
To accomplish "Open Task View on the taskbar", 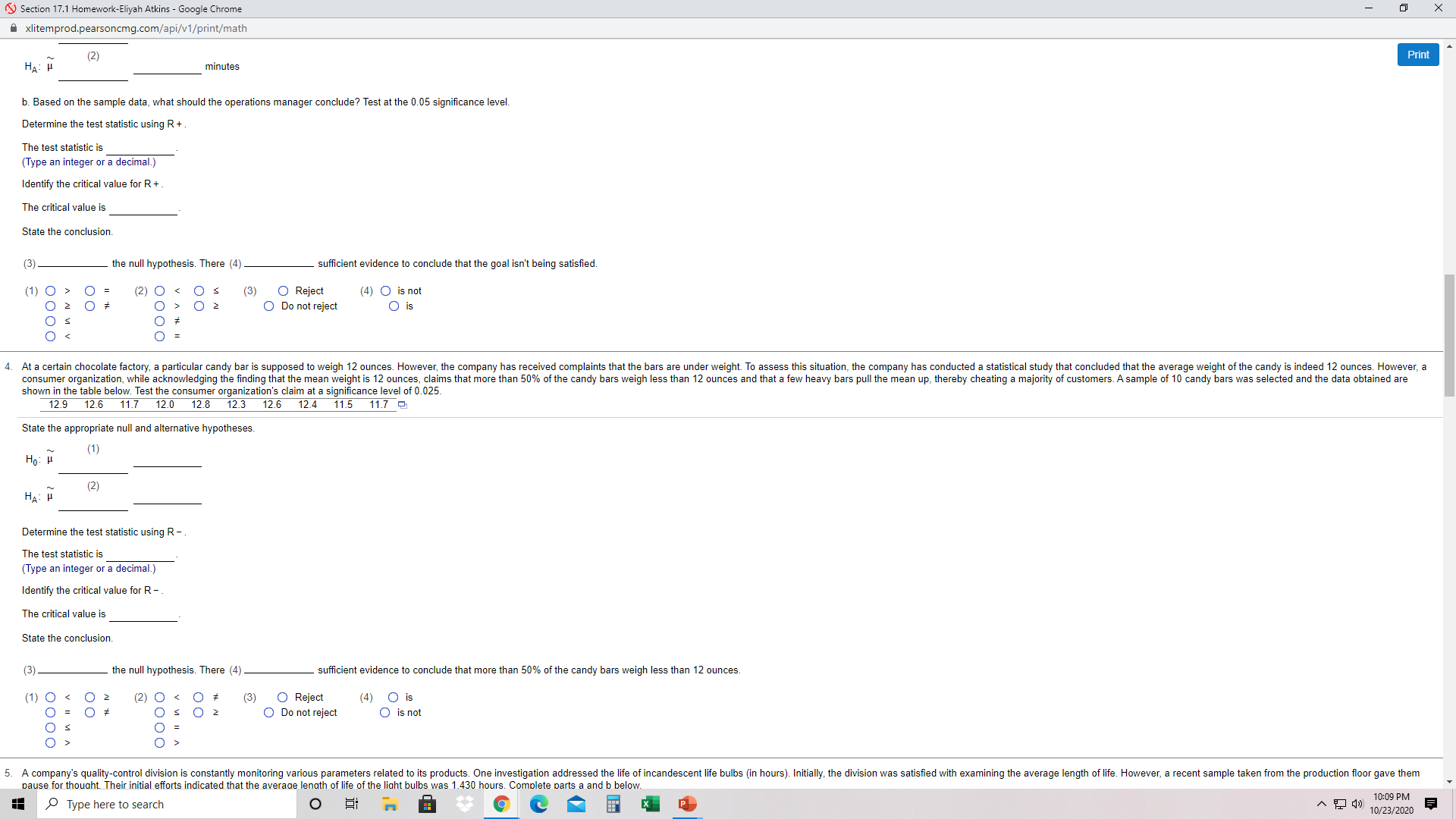I will (x=351, y=804).
